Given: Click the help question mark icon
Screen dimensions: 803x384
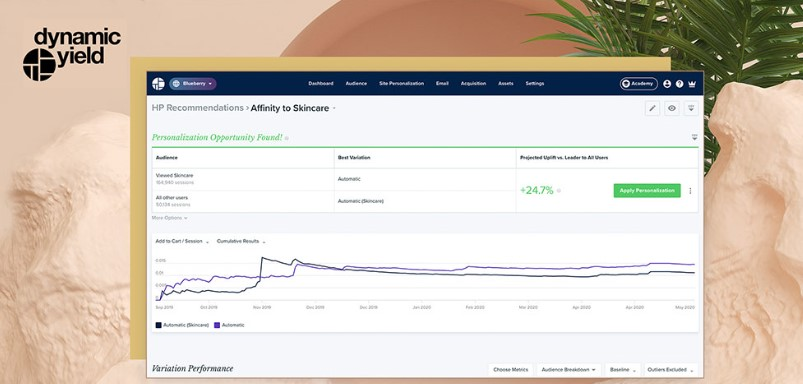Looking at the screenshot, I should click(x=680, y=83).
